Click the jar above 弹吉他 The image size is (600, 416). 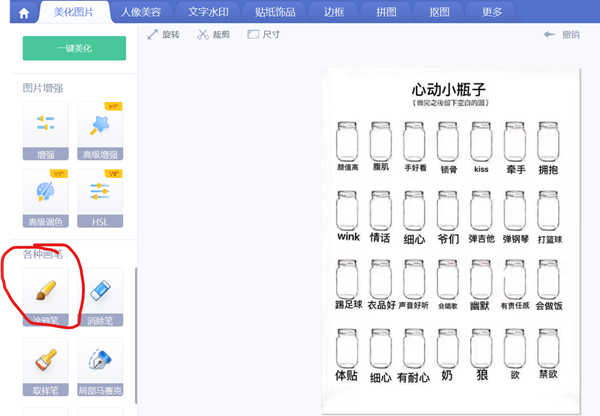coord(481,211)
